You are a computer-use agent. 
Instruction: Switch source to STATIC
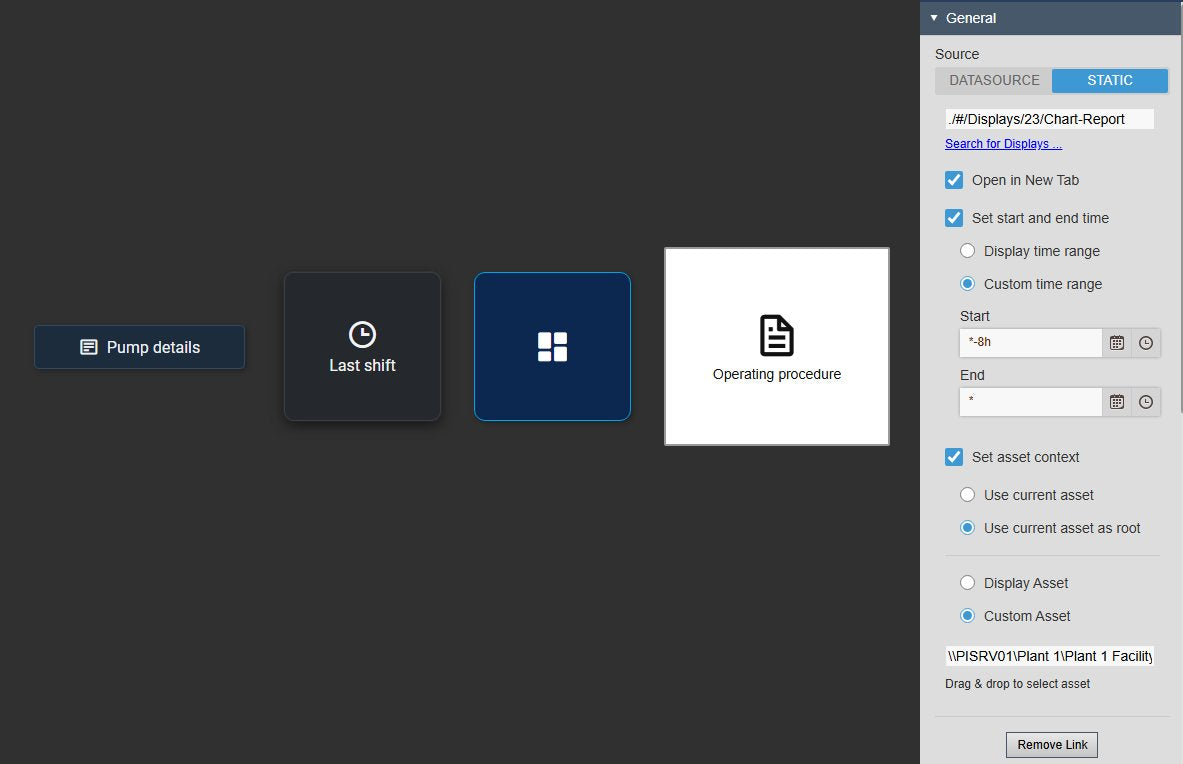click(x=1110, y=80)
